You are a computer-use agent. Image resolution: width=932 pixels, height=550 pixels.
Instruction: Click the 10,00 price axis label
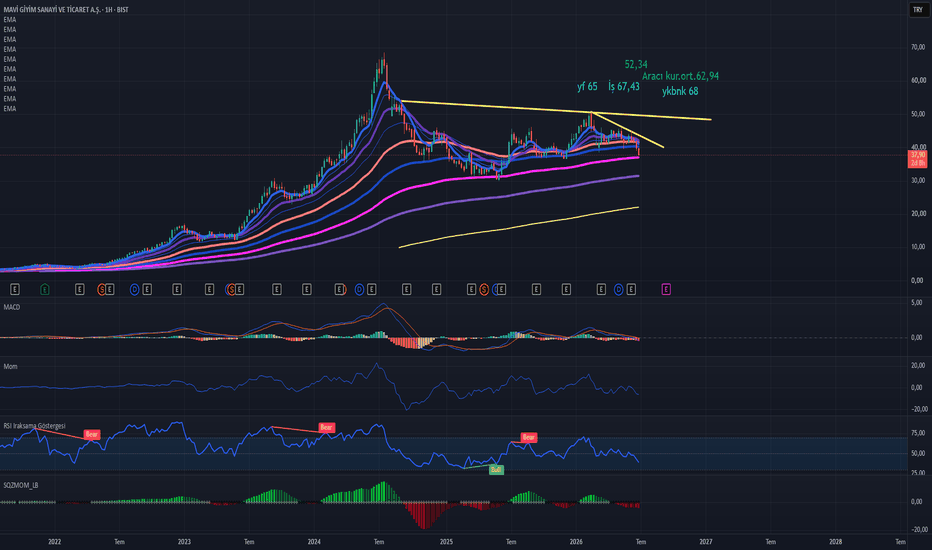coord(917,247)
